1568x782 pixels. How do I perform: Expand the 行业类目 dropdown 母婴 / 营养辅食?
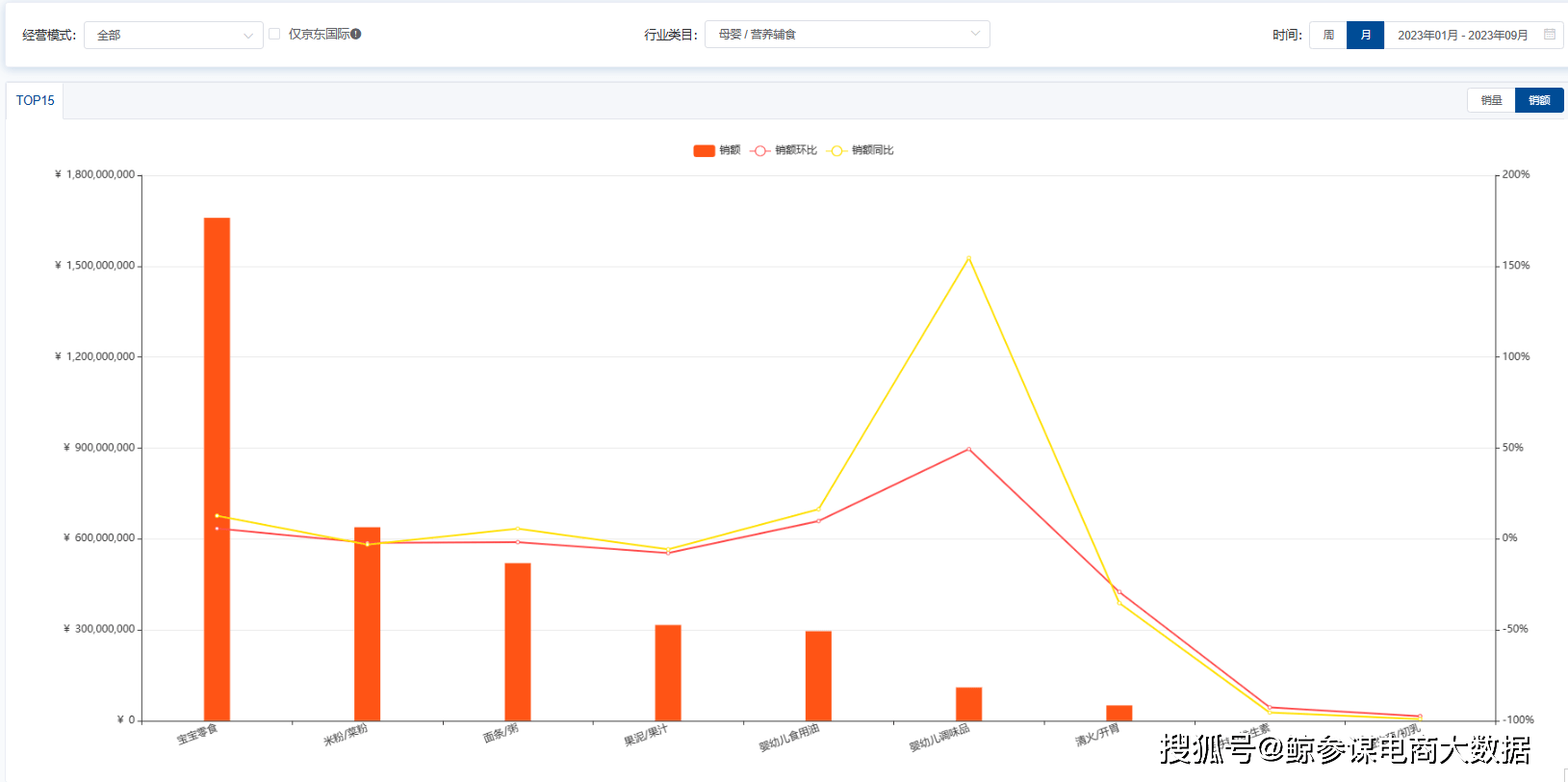(847, 34)
